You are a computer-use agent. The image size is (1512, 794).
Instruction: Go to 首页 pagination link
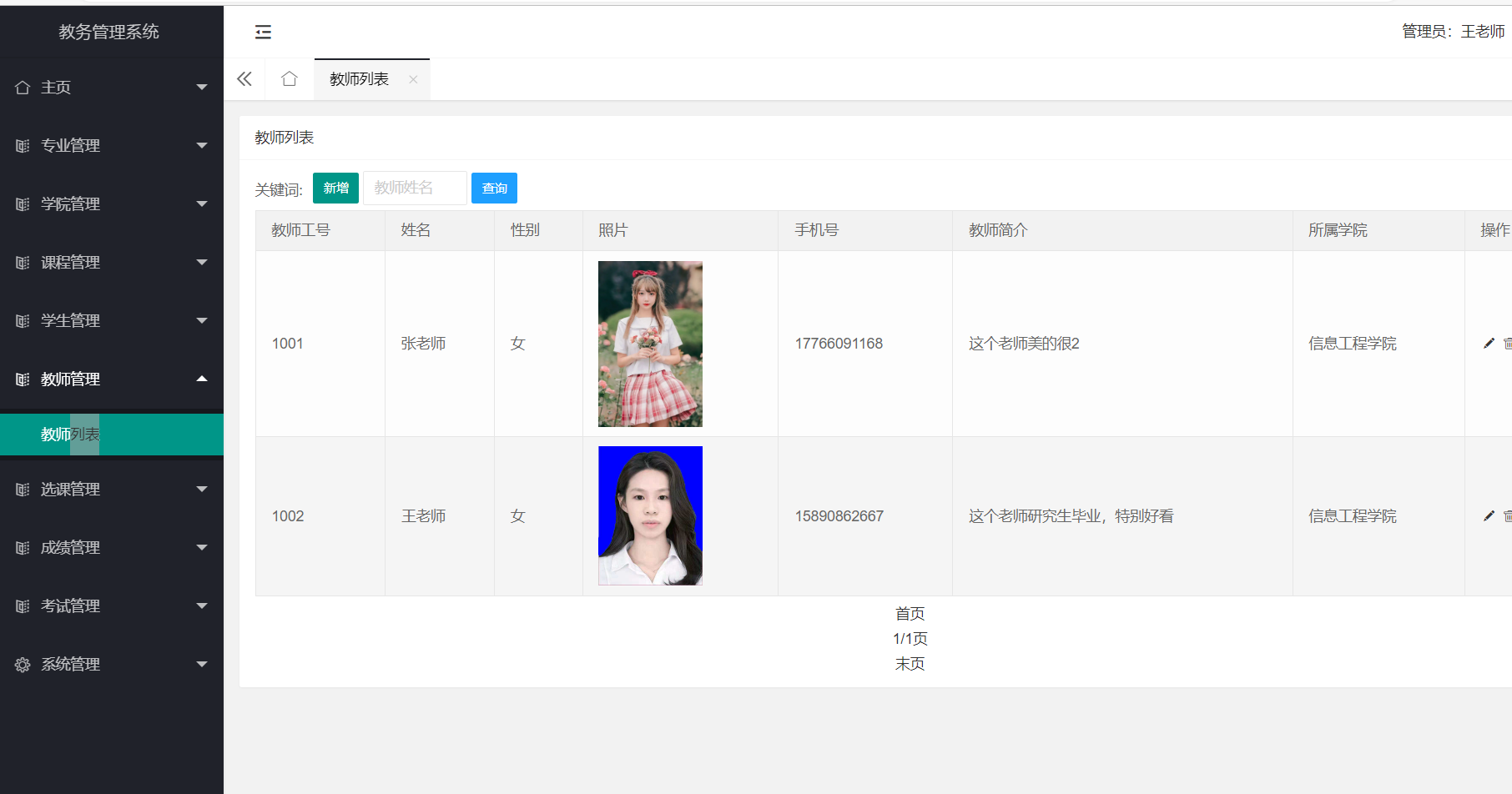pos(910,614)
